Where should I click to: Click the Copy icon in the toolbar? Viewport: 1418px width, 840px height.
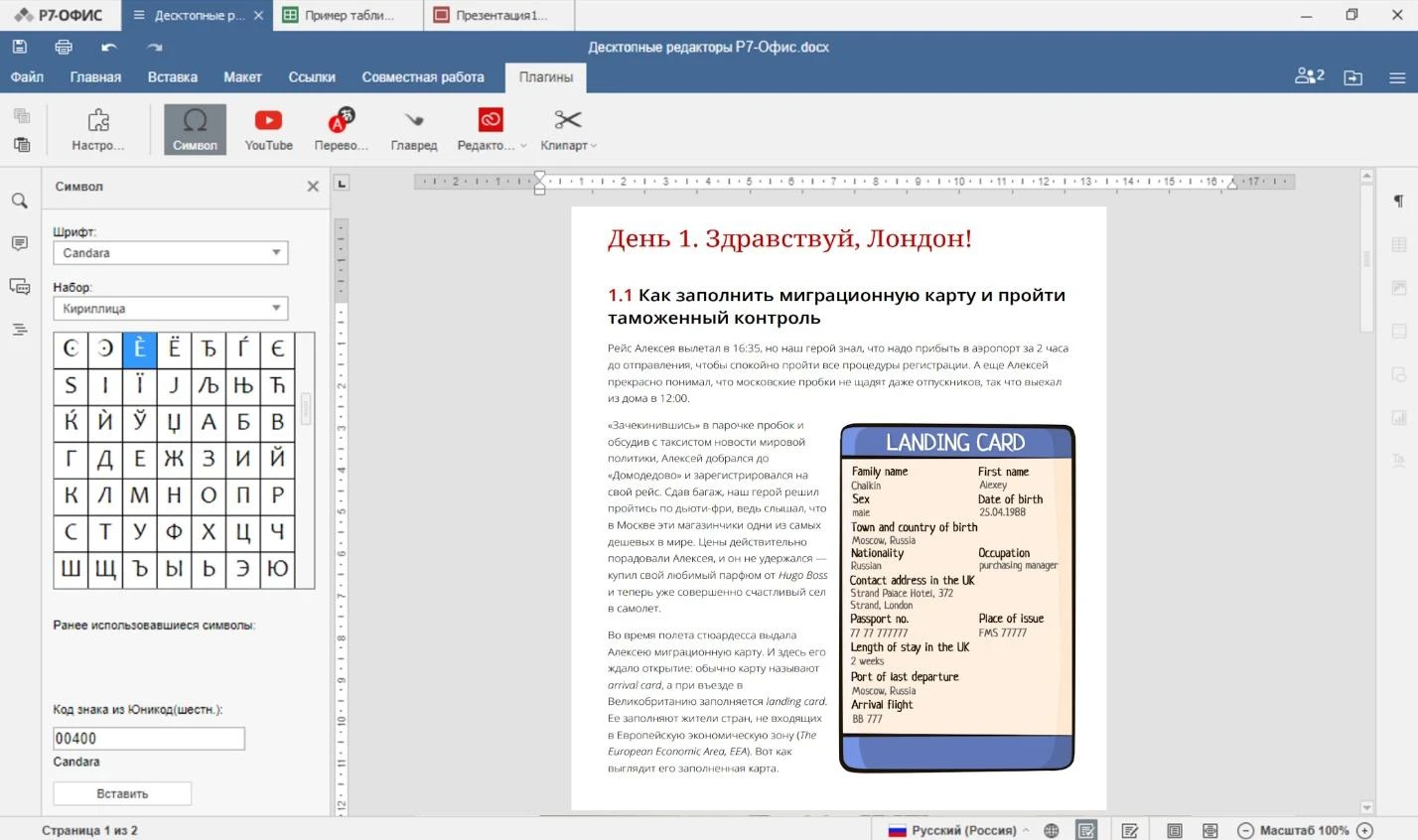point(22,115)
